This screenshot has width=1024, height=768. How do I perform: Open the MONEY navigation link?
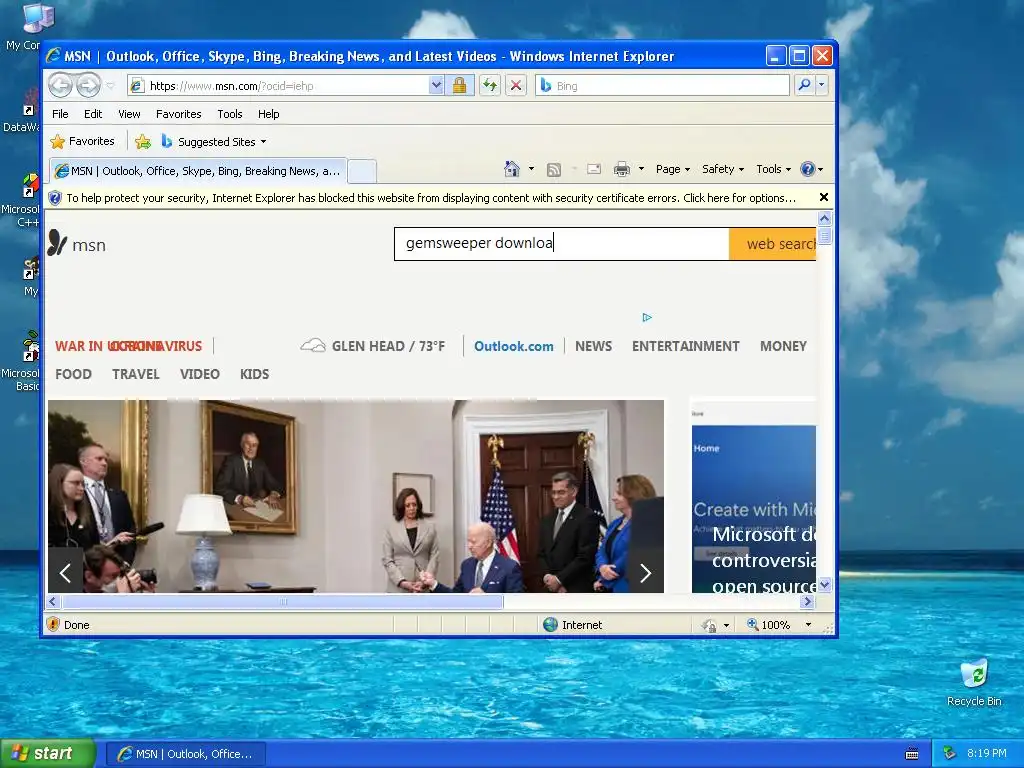(783, 346)
